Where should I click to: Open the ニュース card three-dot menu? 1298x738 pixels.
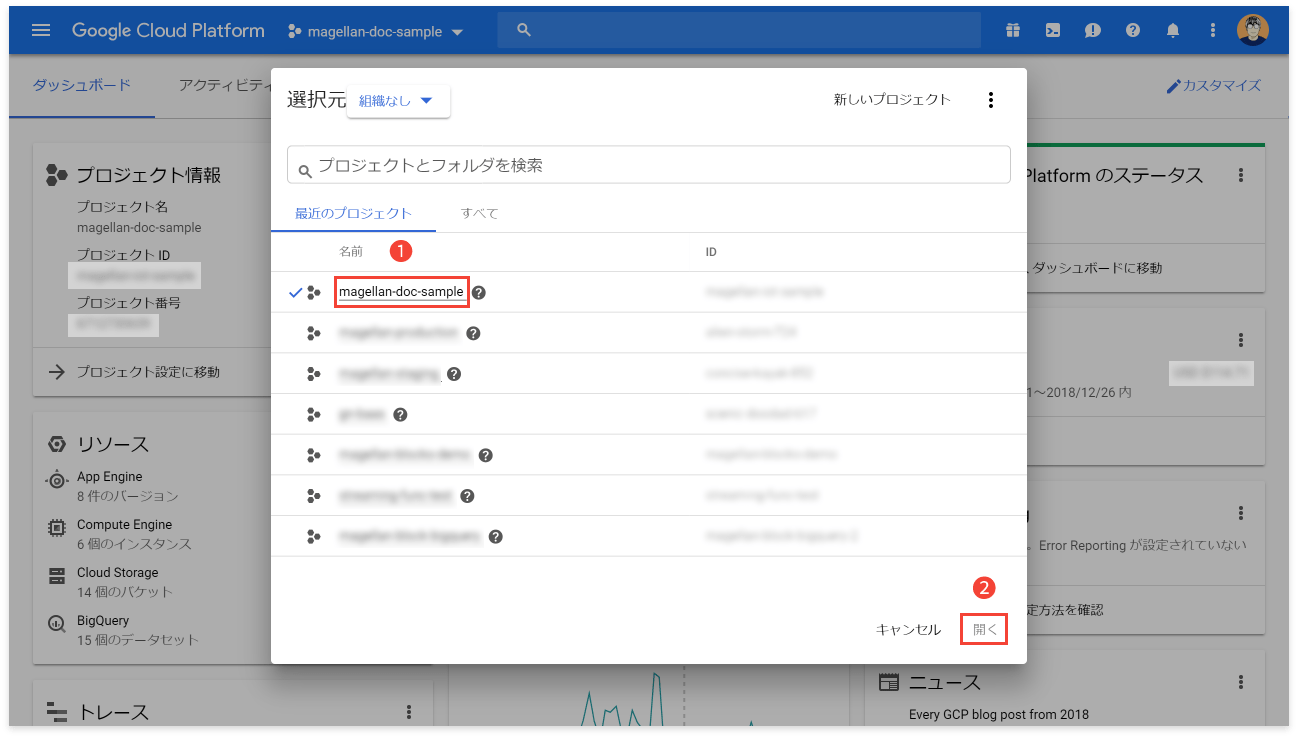pyautogui.click(x=1241, y=682)
